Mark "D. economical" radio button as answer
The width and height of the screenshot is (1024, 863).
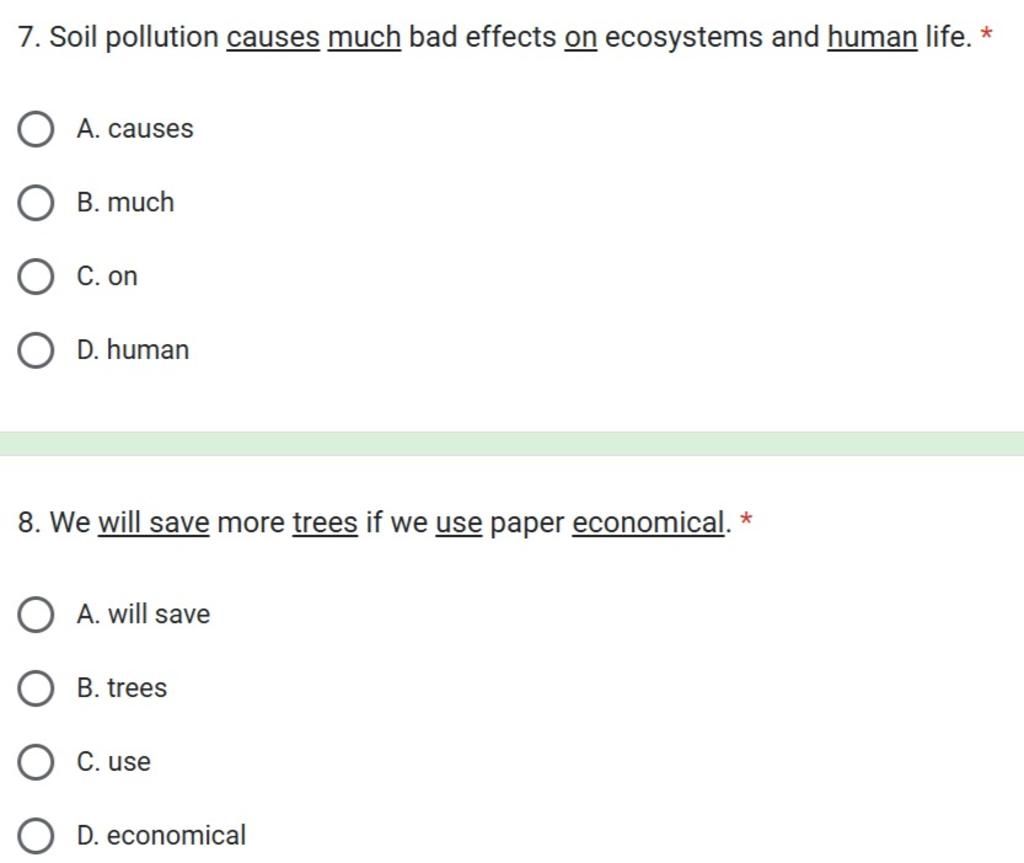click(x=36, y=836)
